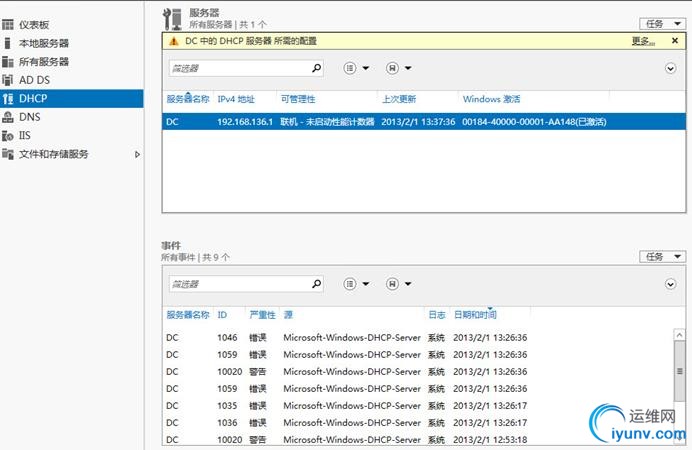Collapse the events filter pane chevron
The width and height of the screenshot is (692, 450).
point(670,284)
